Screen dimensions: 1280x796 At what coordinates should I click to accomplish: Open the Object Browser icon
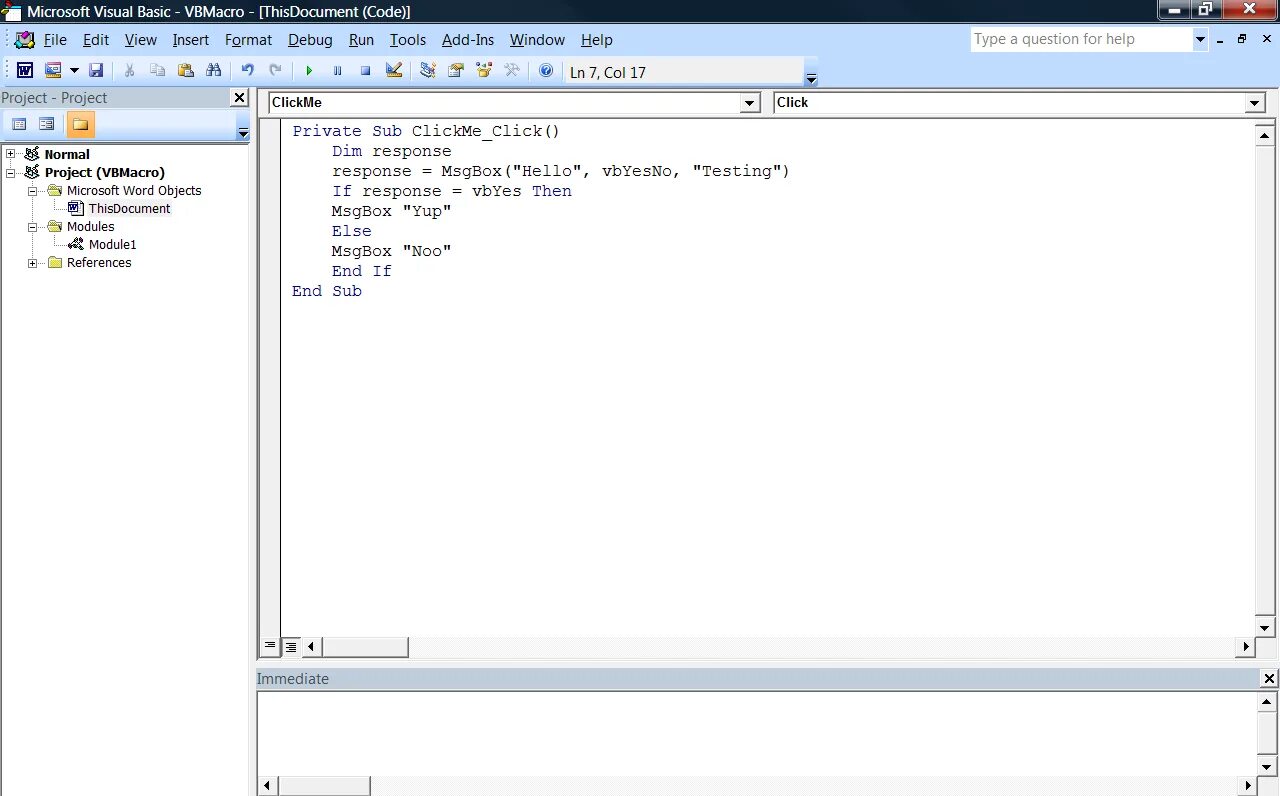click(x=484, y=71)
